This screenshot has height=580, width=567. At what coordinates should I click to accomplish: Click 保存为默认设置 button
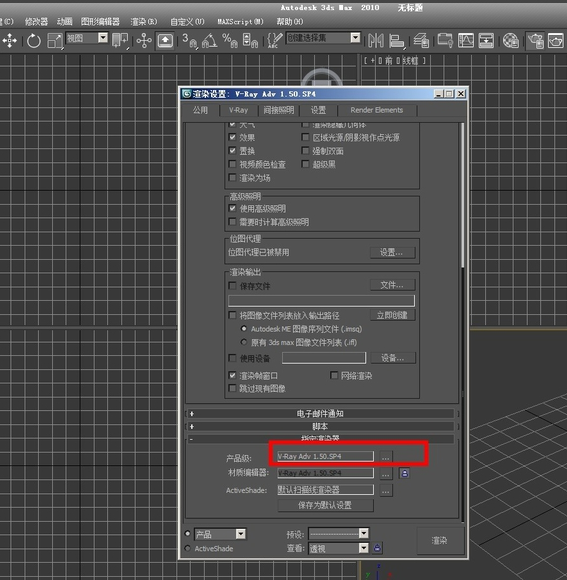pyautogui.click(x=325, y=505)
